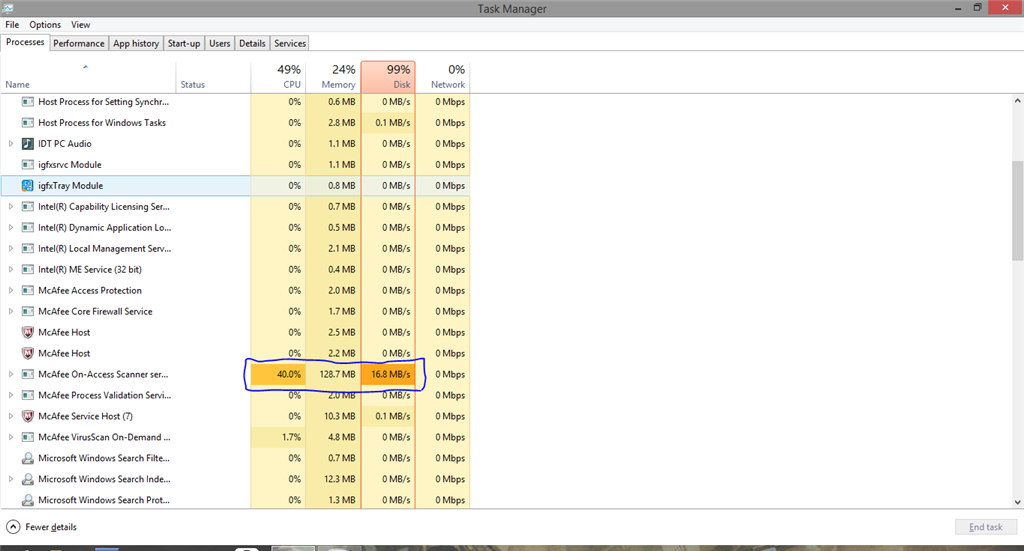1024x551 pixels.
Task: Click the Fewer details link
Action: 51,527
